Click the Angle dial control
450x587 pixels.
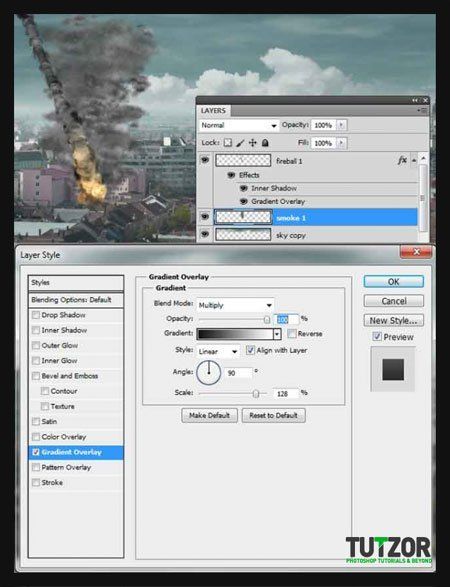click(209, 372)
